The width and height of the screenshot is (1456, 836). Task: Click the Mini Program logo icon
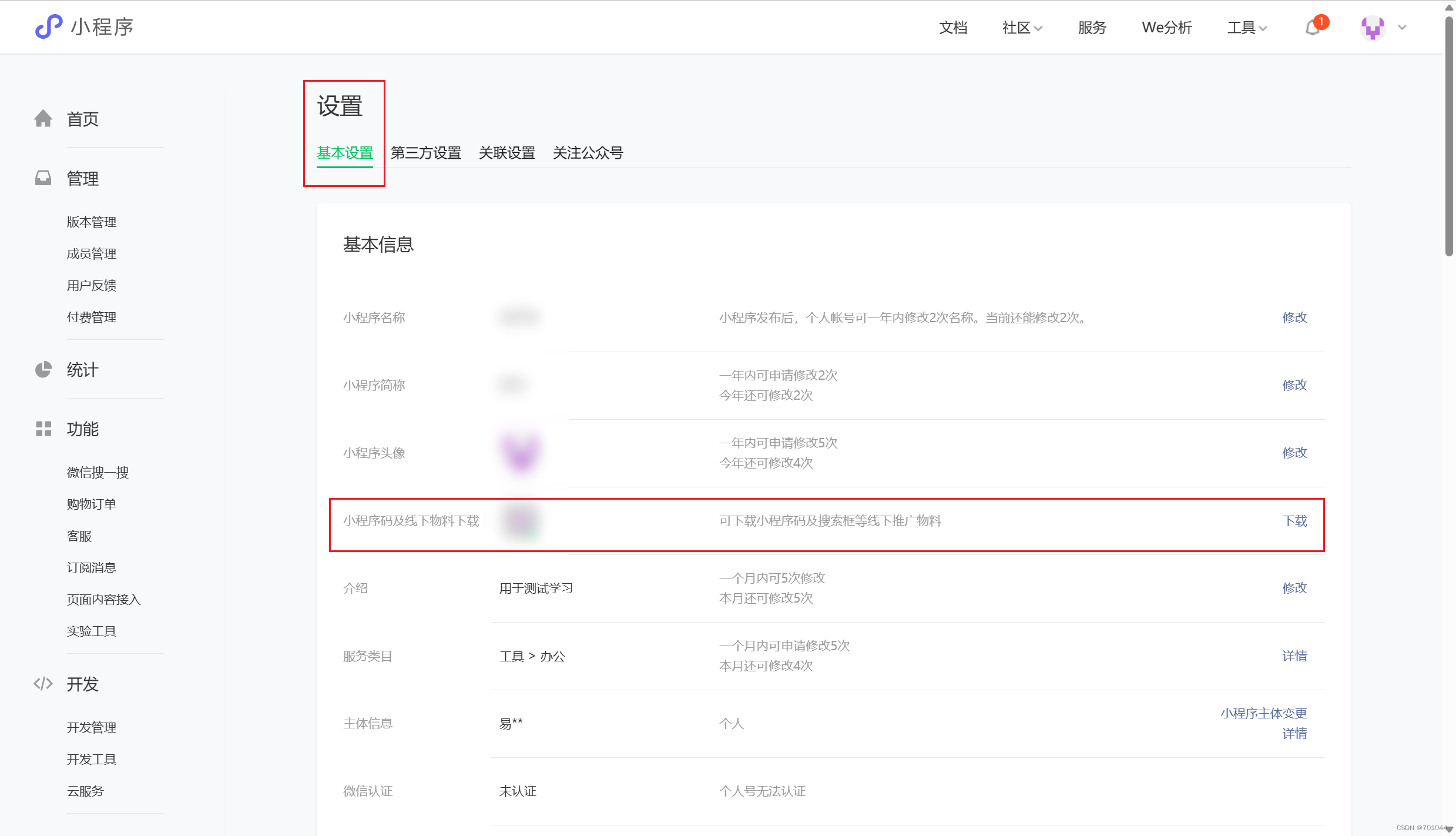pyautogui.click(x=49, y=26)
